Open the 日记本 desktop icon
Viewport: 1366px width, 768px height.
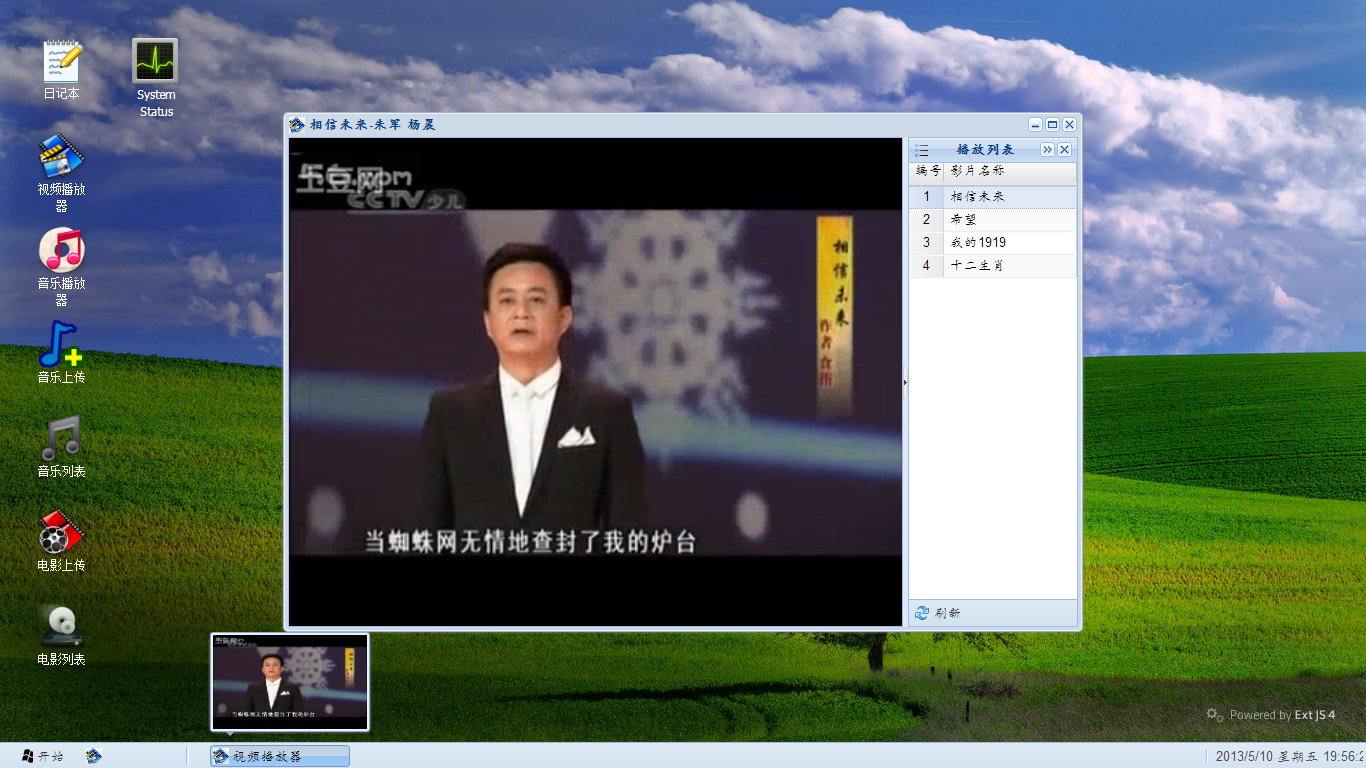click(61, 70)
